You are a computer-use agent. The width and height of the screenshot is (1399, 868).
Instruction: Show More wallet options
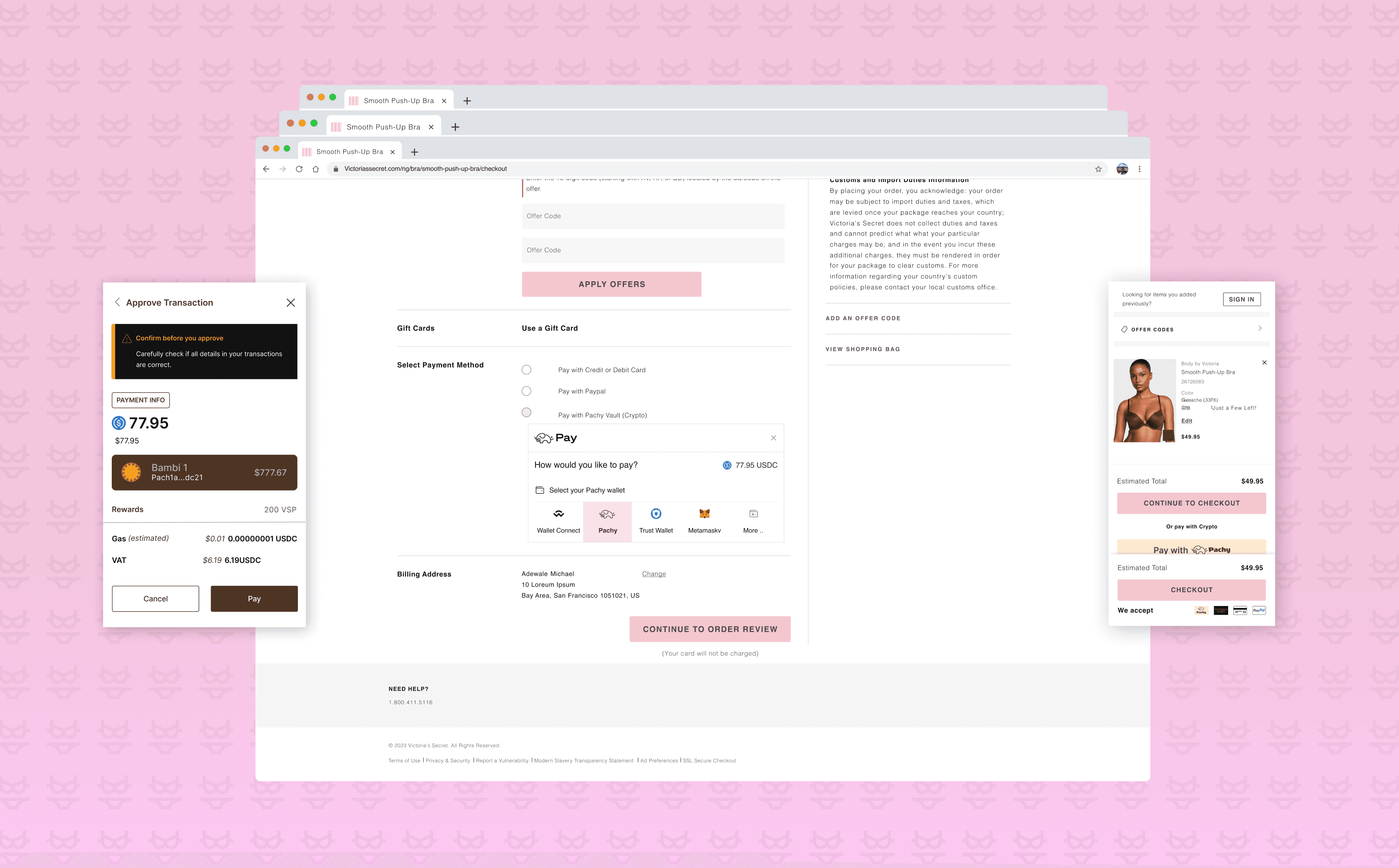tap(753, 522)
